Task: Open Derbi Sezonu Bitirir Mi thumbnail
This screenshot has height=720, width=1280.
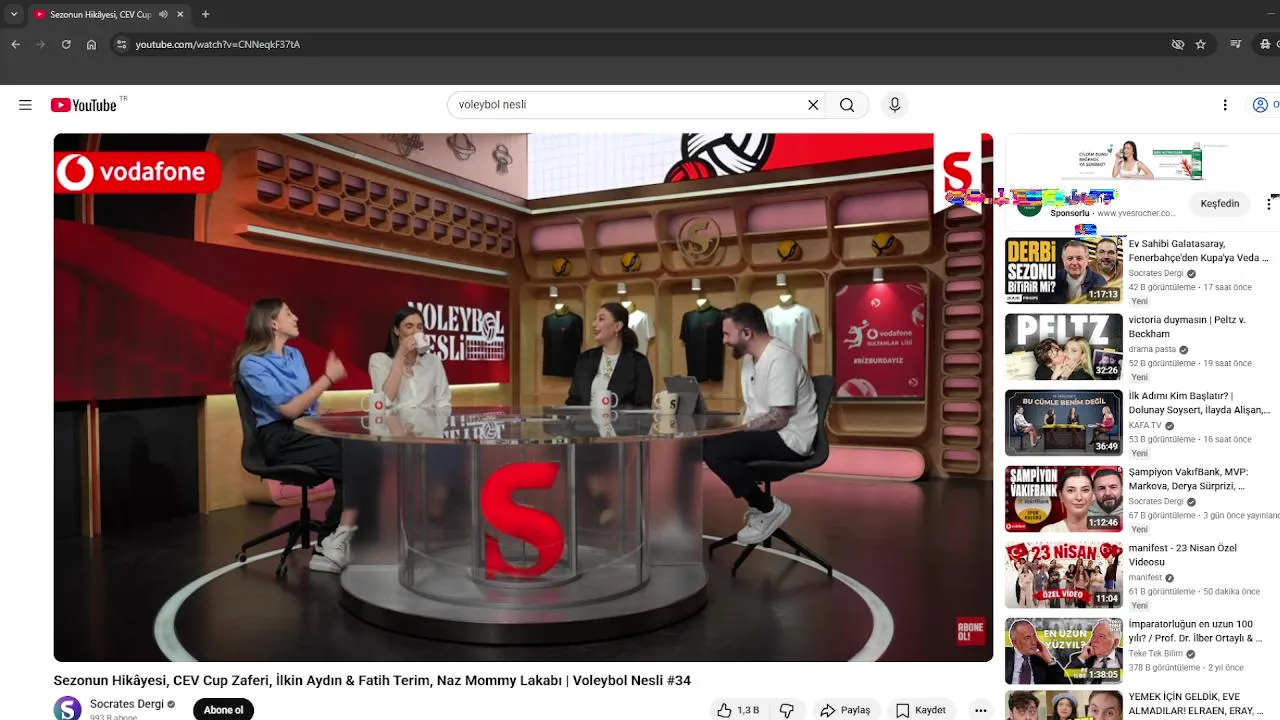Action: [x=1063, y=271]
